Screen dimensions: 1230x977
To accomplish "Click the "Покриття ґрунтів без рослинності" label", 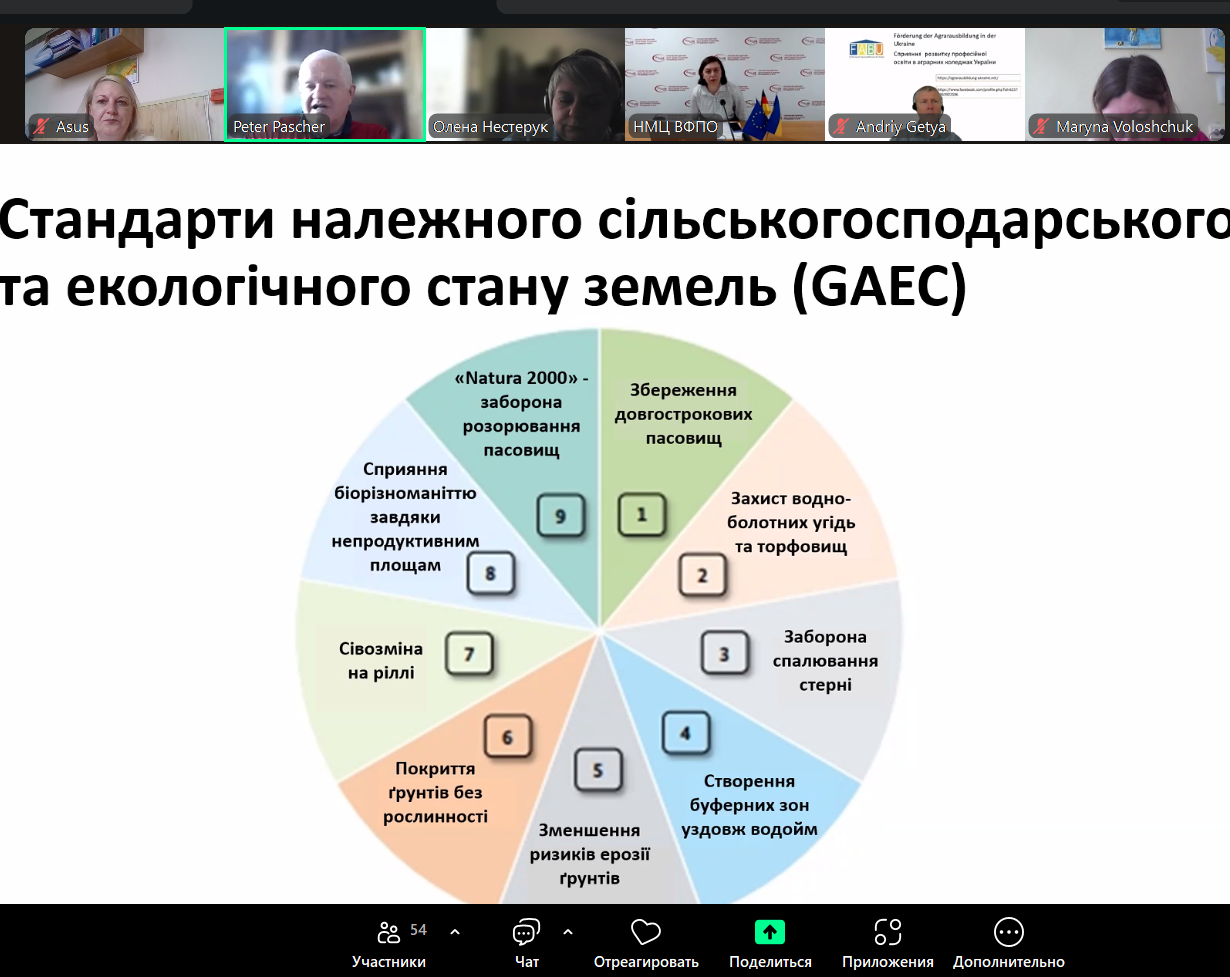I will [435, 793].
